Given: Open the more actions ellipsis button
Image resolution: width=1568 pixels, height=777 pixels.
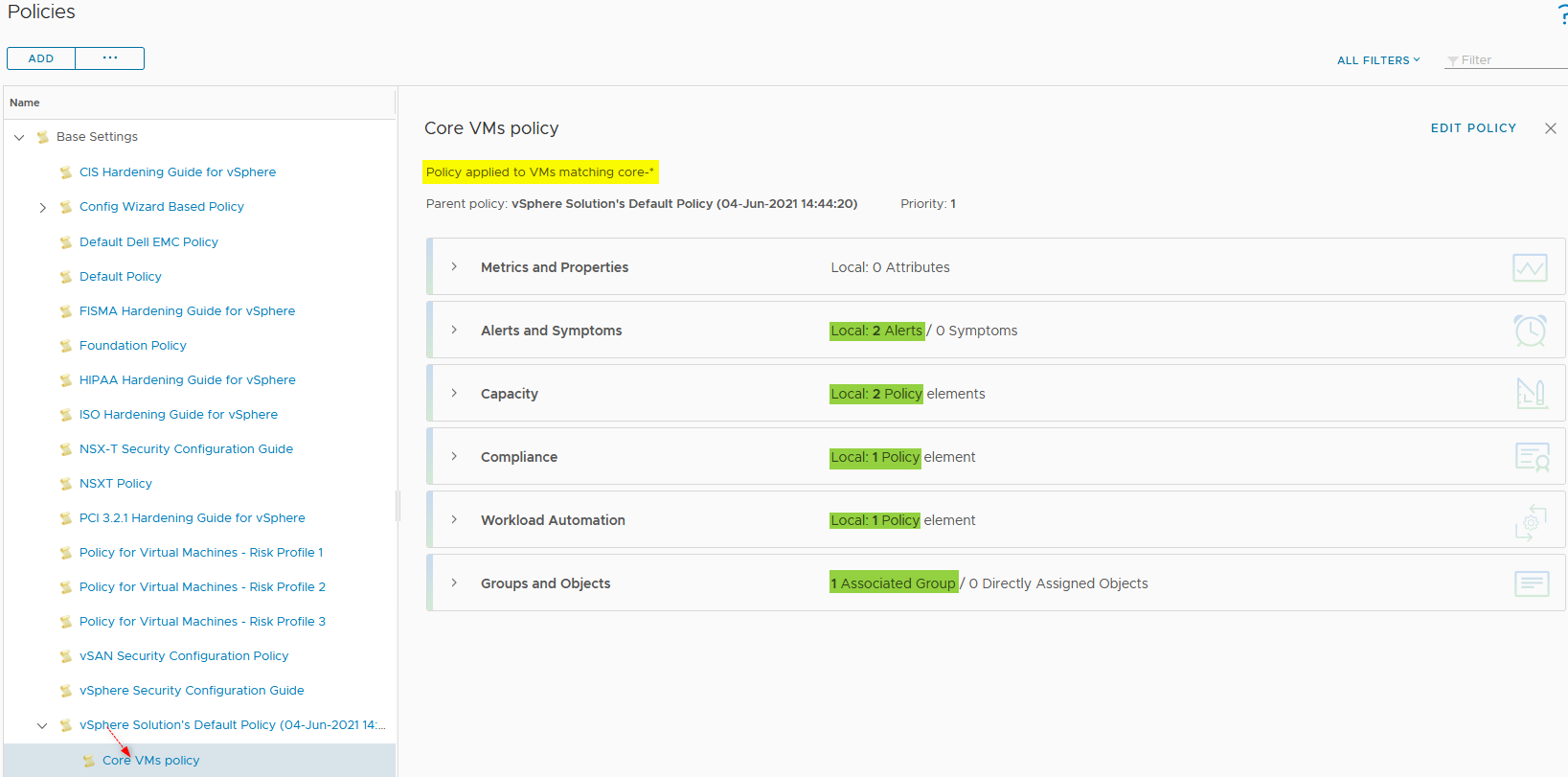Looking at the screenshot, I should pyautogui.click(x=110, y=58).
